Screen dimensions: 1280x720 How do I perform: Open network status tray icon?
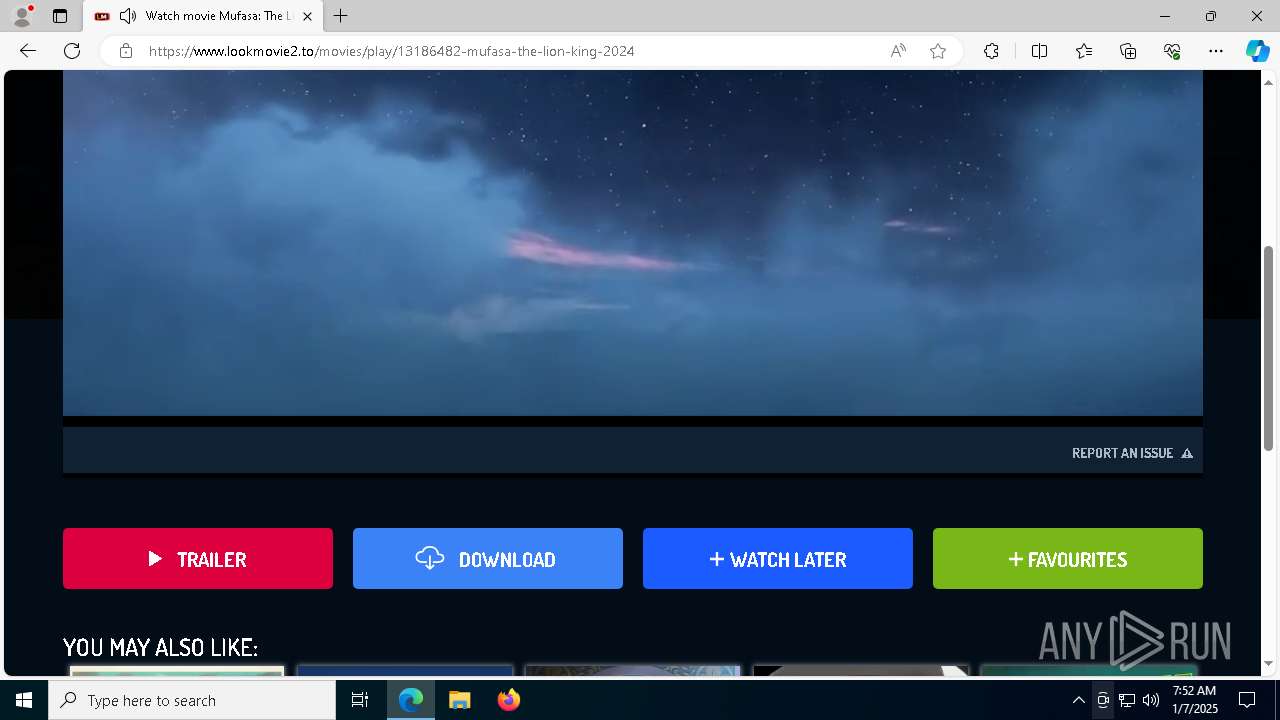[x=1127, y=700]
